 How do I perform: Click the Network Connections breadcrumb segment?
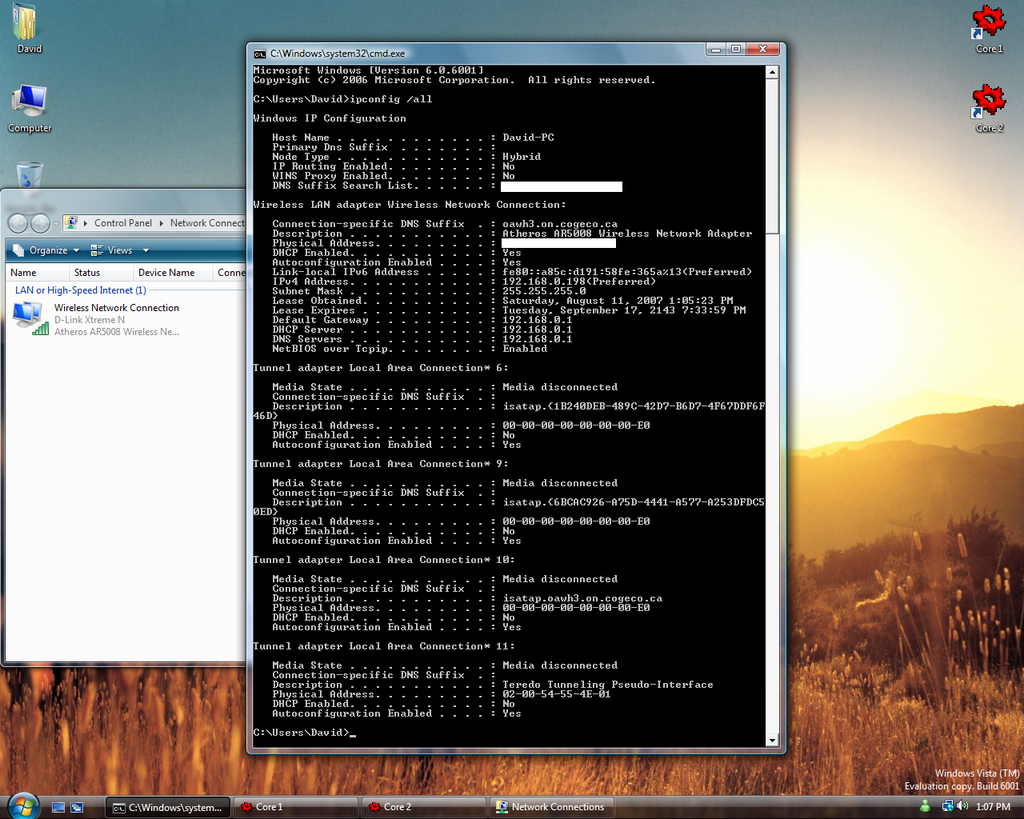tap(208, 223)
